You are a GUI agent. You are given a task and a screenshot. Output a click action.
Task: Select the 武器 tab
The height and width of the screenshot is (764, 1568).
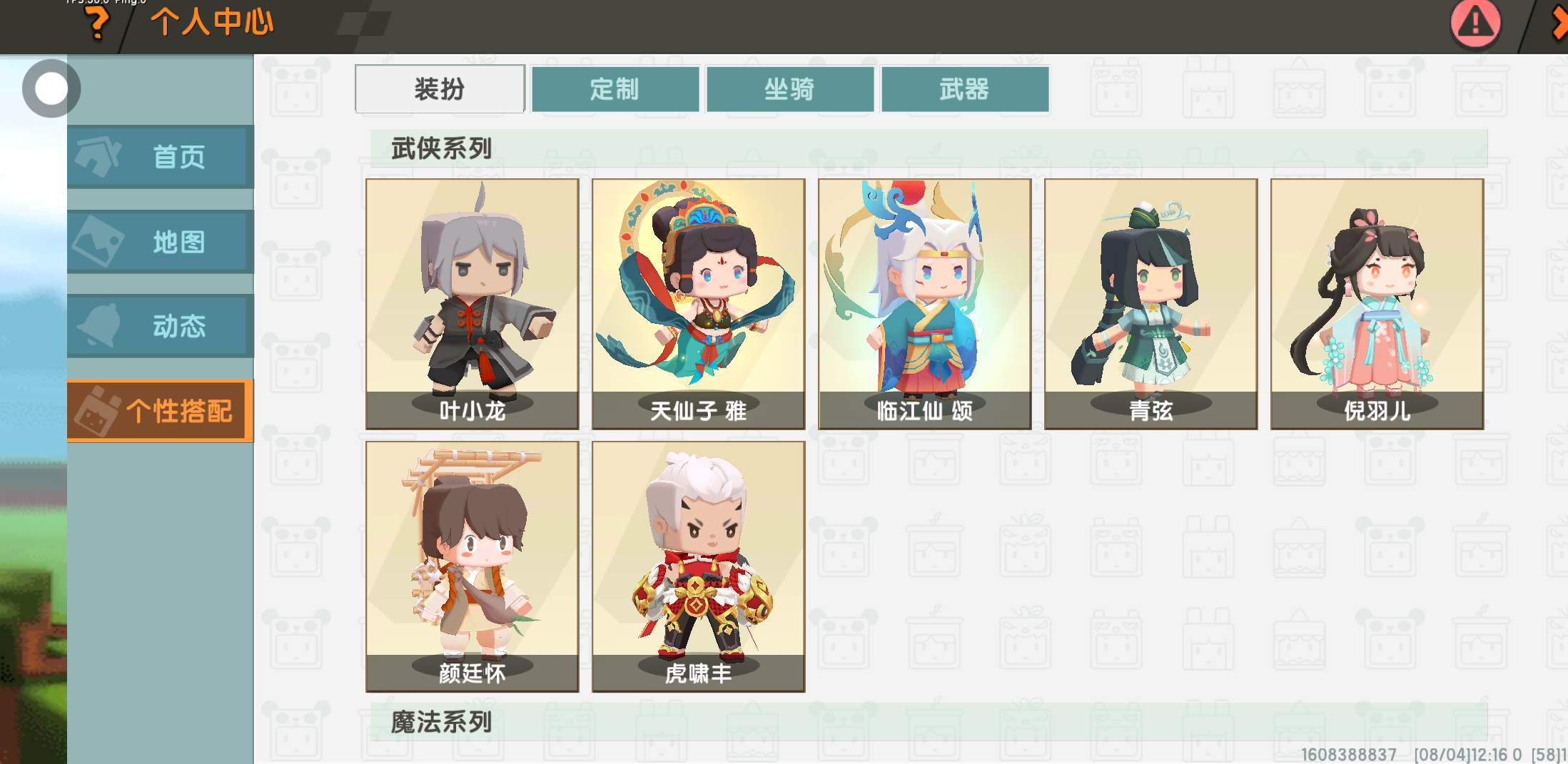[x=965, y=89]
